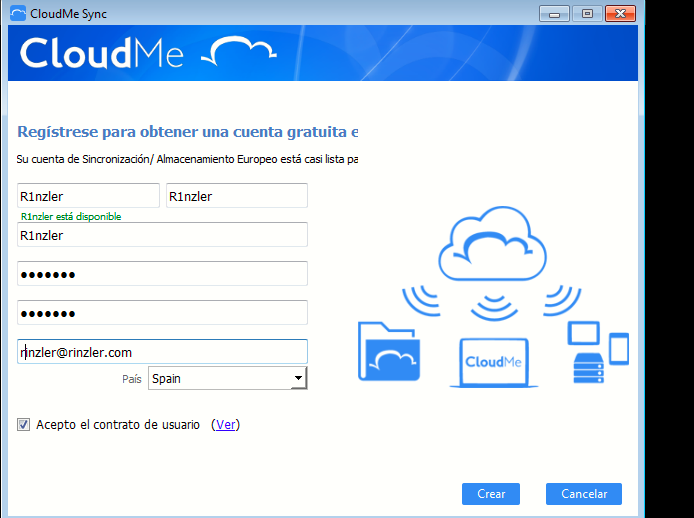Toggle the Acepto el contrato de usuario checkbox

pos(23,425)
